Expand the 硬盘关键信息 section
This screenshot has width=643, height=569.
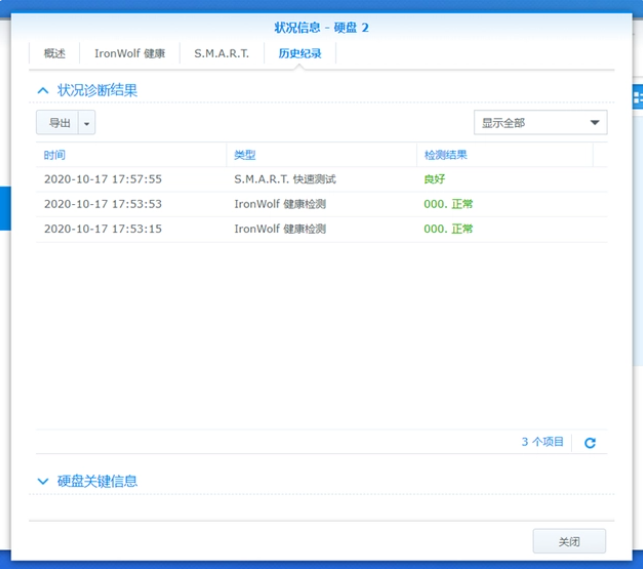pos(43,481)
